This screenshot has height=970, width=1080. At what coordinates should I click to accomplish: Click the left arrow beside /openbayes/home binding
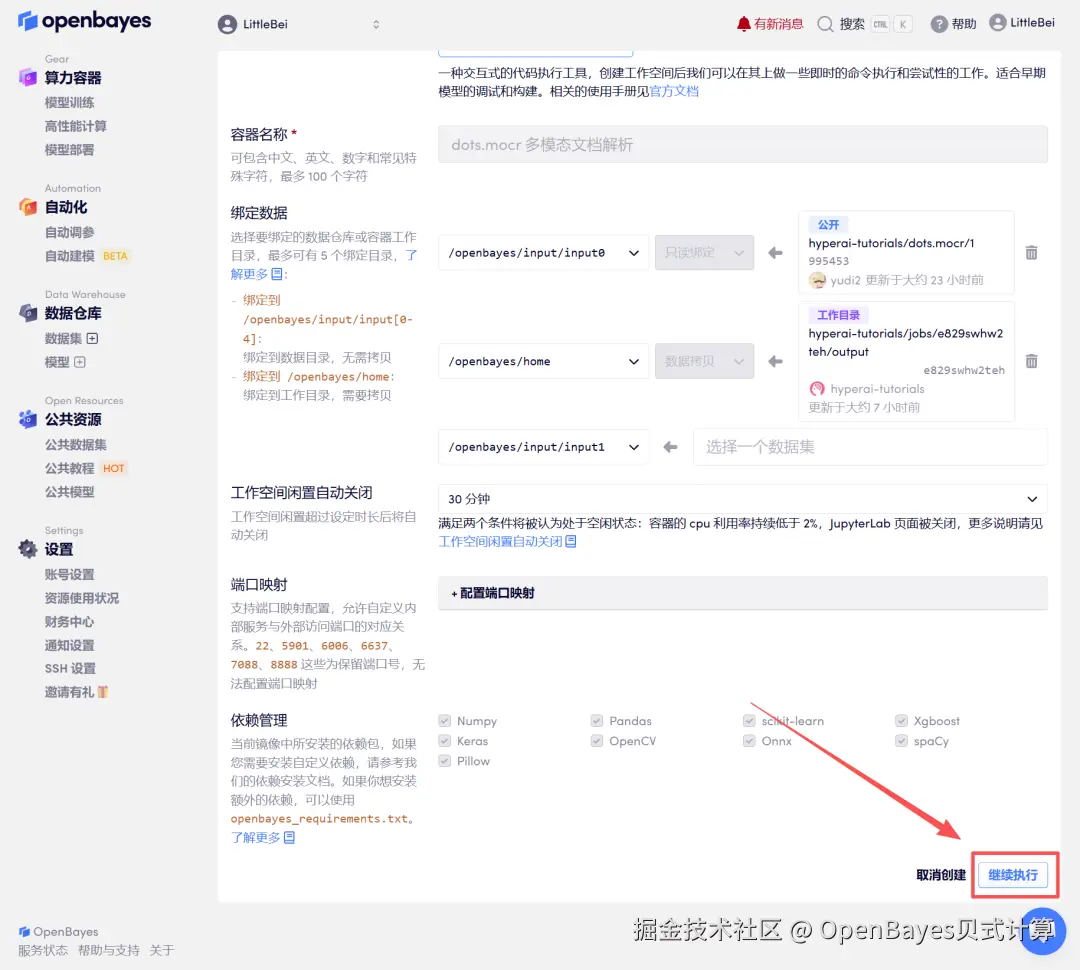tap(776, 361)
